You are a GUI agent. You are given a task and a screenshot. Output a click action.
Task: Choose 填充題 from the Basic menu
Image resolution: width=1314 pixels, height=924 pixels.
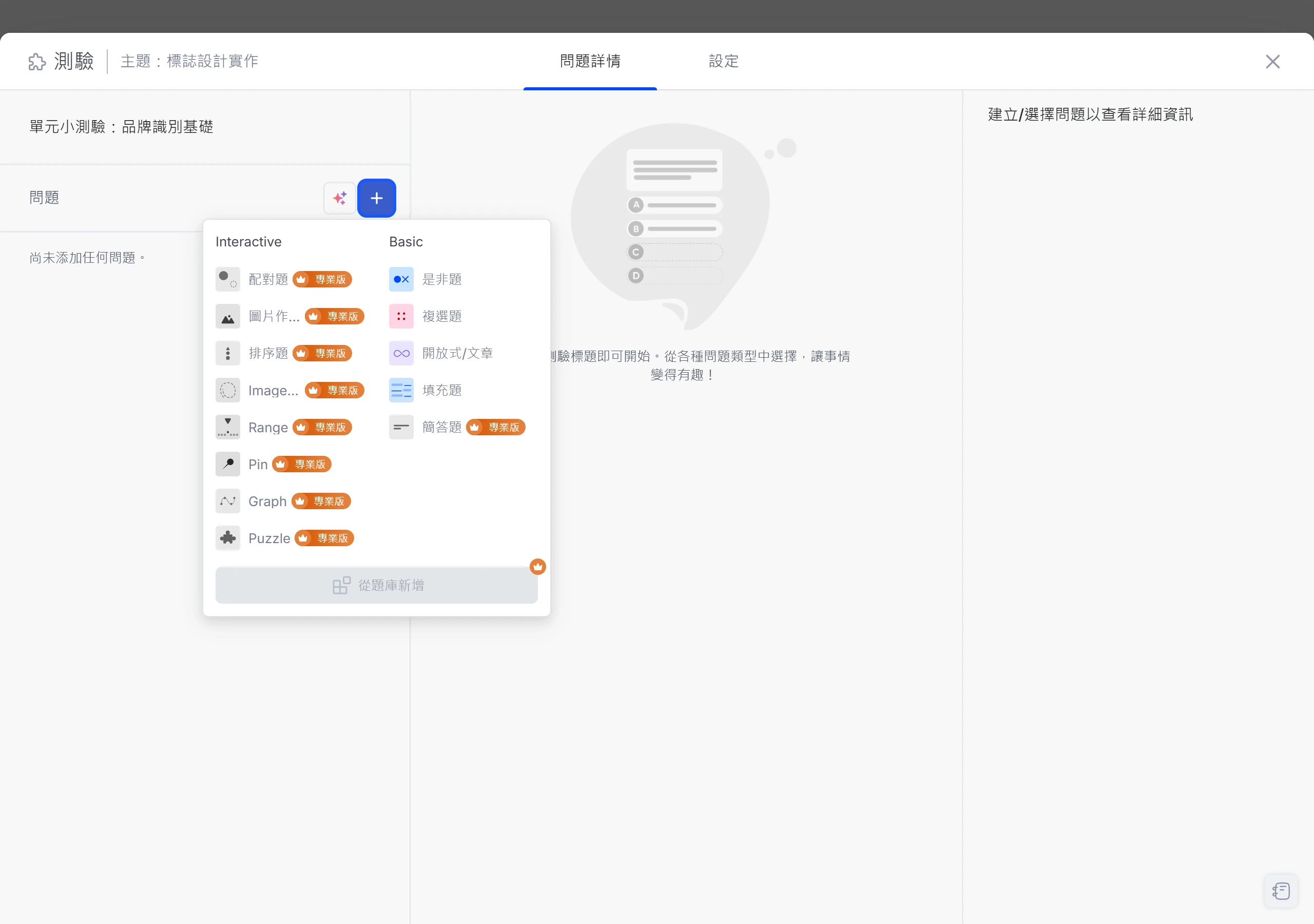click(x=442, y=391)
